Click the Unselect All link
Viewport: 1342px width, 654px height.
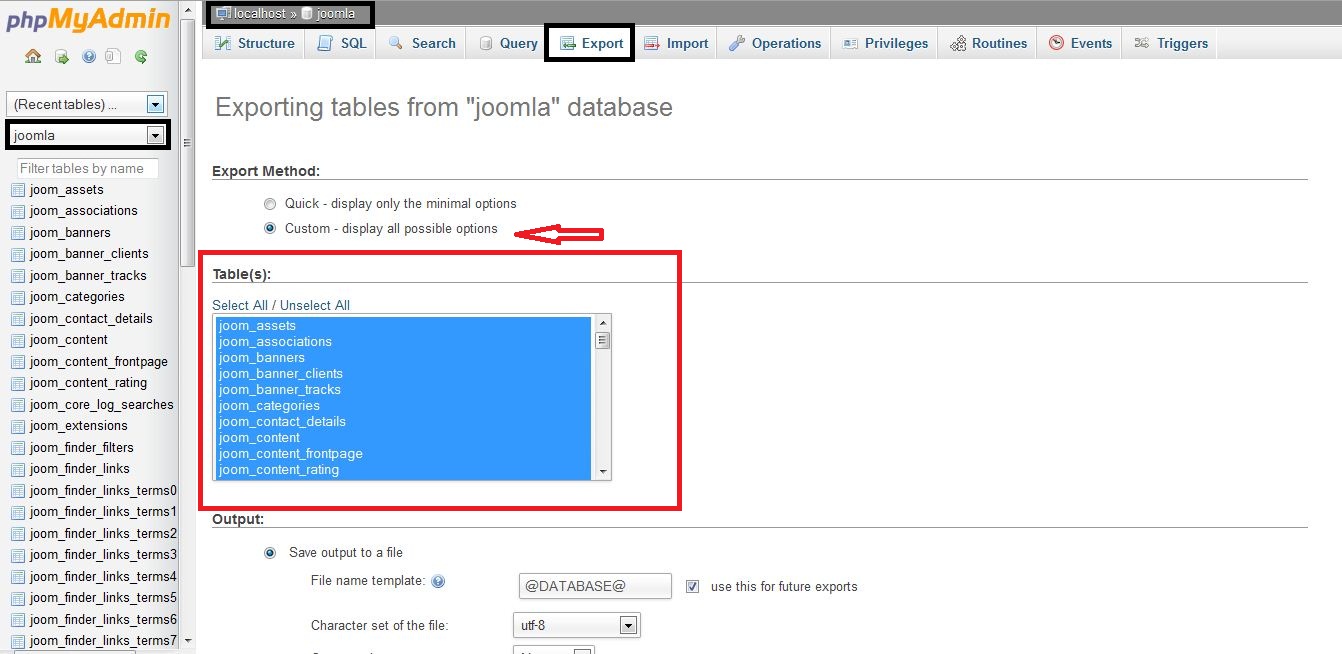click(x=315, y=306)
